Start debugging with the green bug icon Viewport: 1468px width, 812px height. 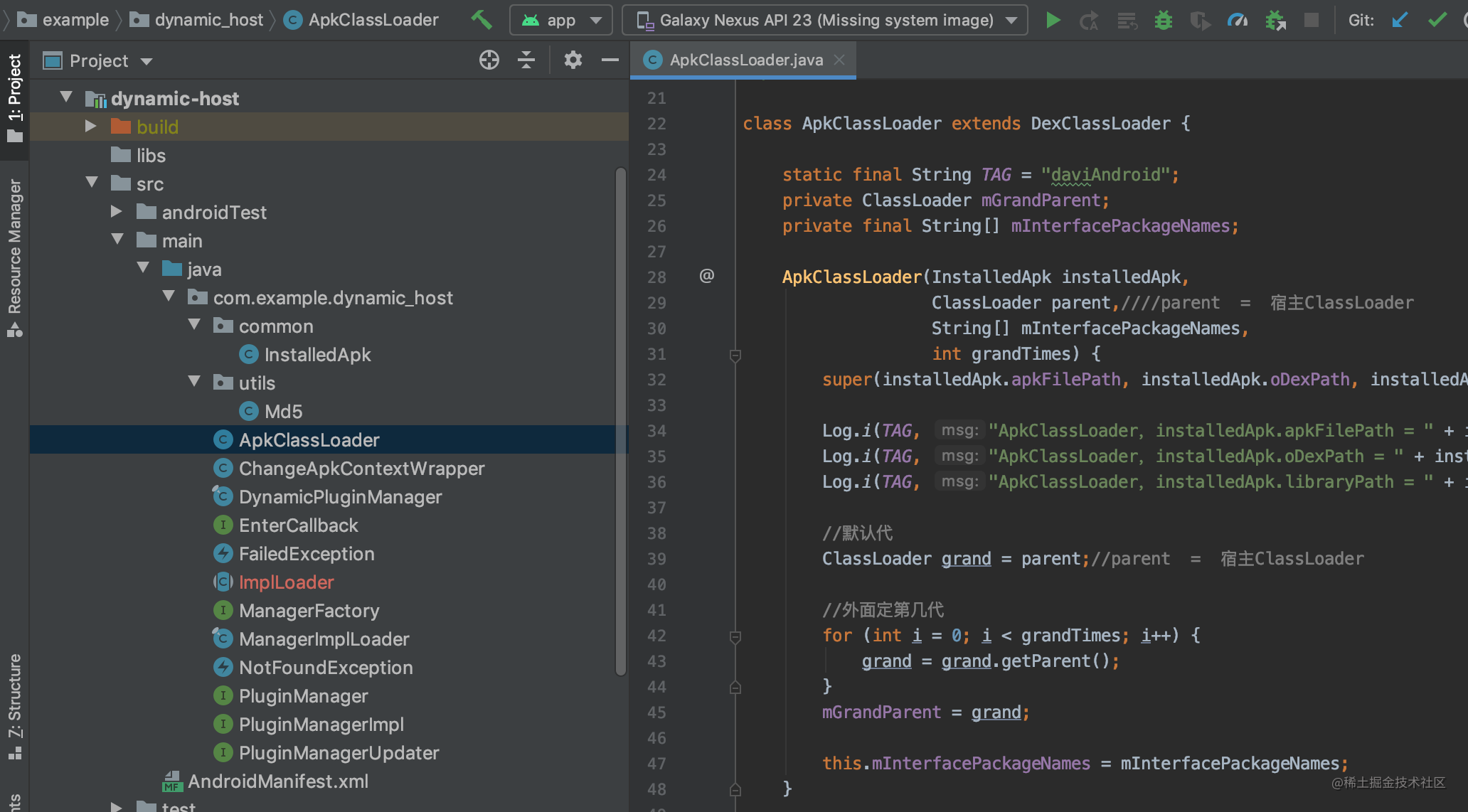pyautogui.click(x=1164, y=20)
